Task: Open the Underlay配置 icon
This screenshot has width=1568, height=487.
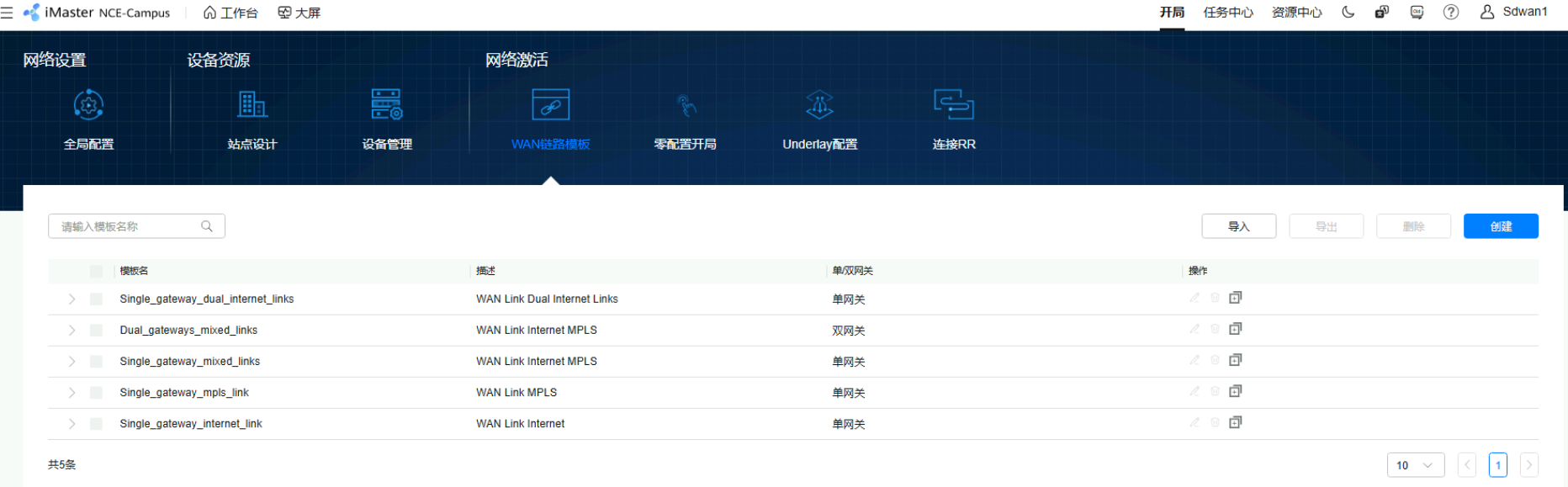Action: click(x=819, y=105)
